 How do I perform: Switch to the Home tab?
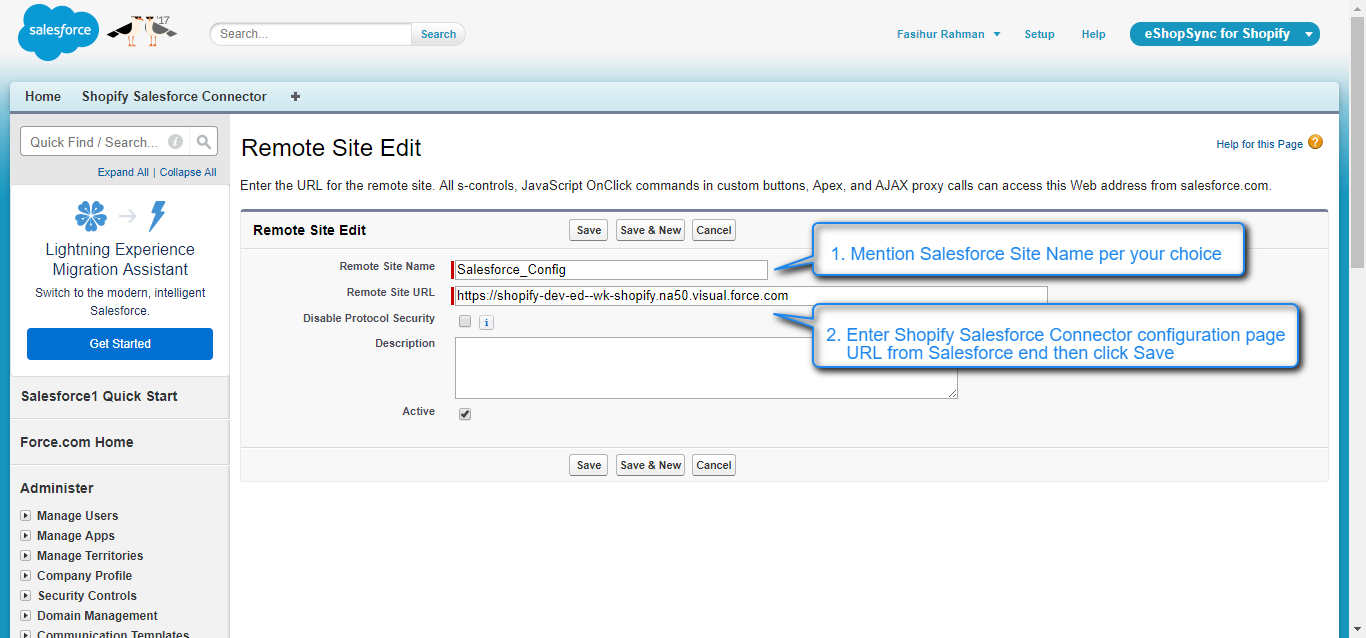[x=43, y=97]
